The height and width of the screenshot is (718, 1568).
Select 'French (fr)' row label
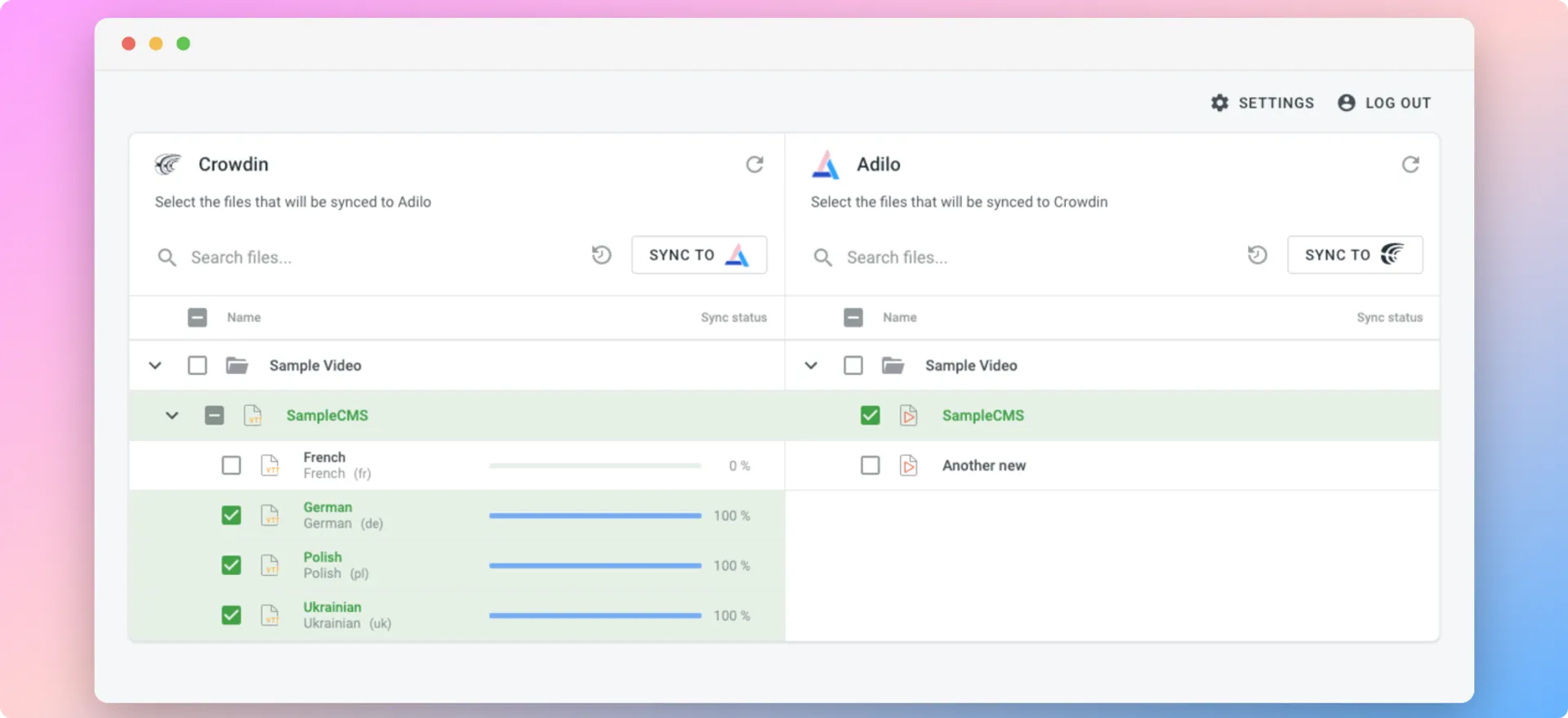[337, 466]
